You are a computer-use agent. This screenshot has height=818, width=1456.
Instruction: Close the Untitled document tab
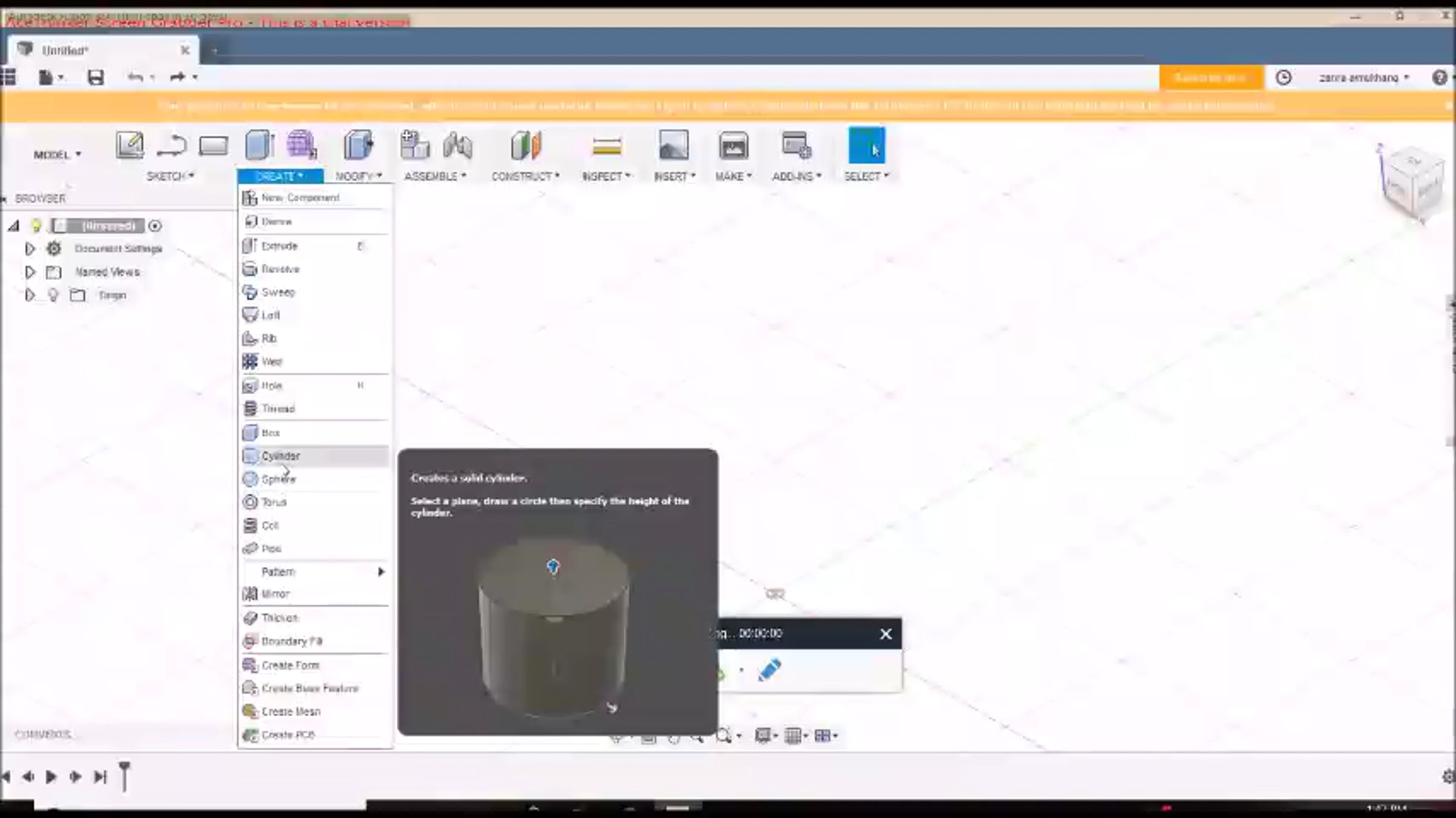(185, 50)
